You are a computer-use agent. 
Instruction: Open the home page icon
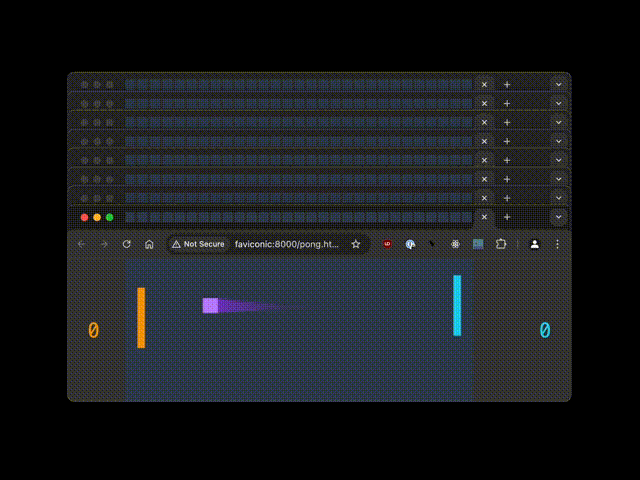tap(149, 244)
